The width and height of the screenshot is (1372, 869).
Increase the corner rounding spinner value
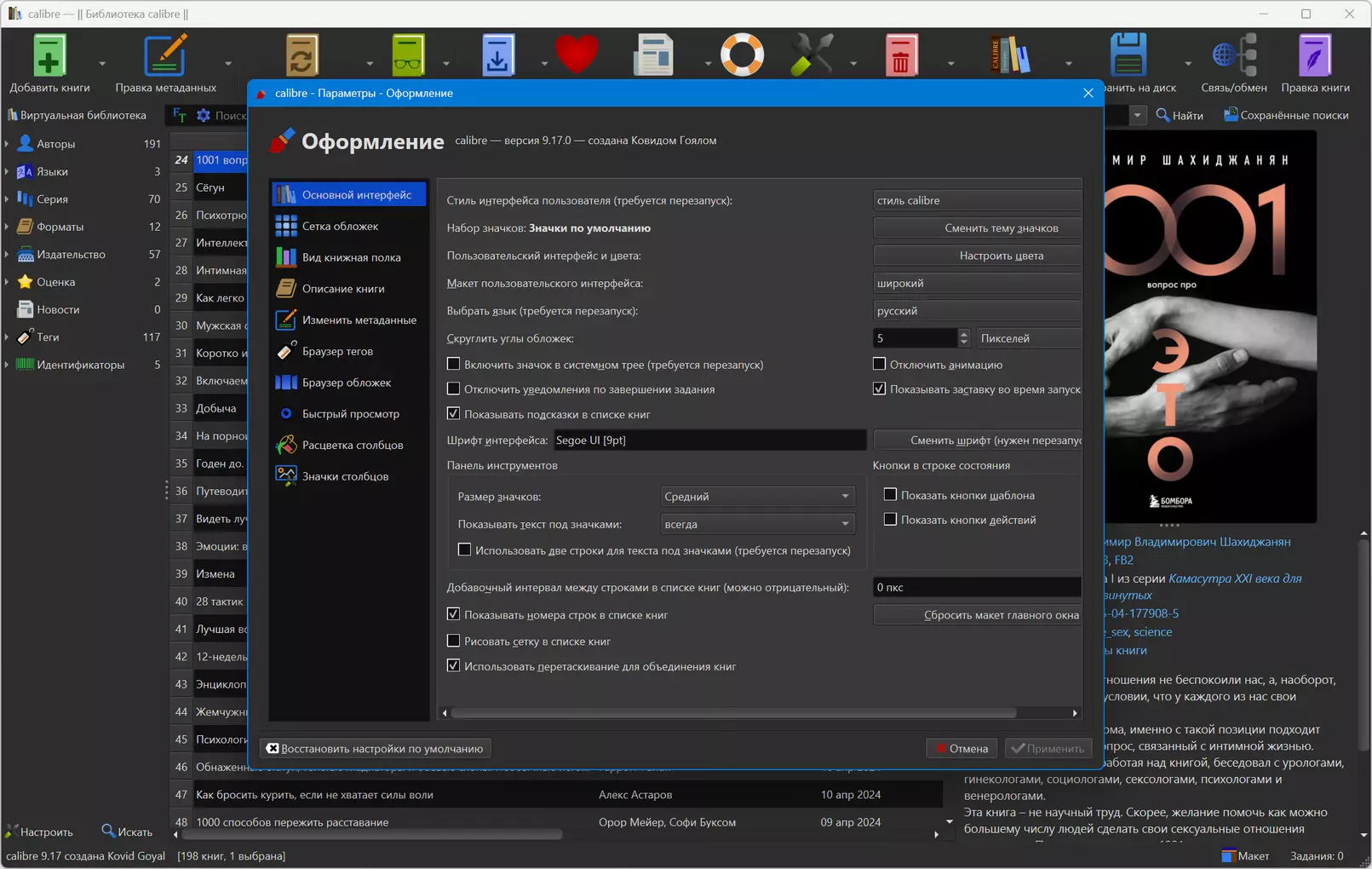(963, 333)
